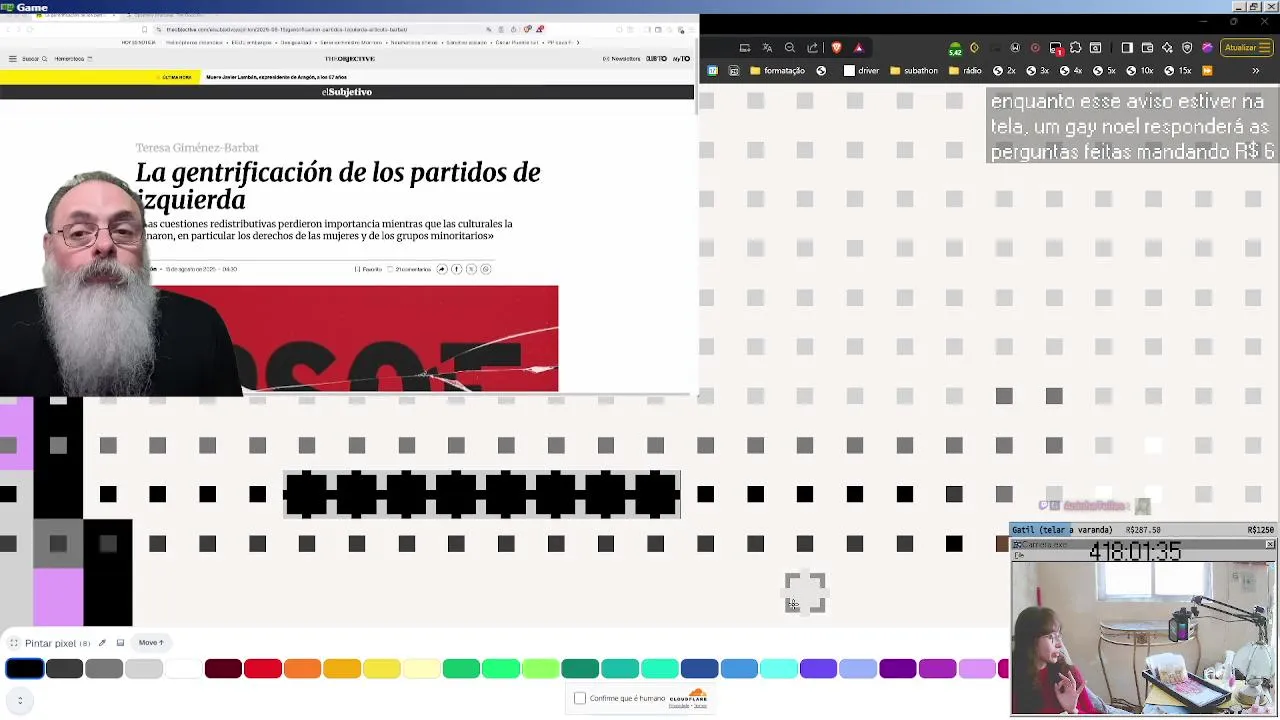The width and height of the screenshot is (1280, 720).
Task: Click the pencil edit icon beside Pintar pixel
Action: (102, 643)
